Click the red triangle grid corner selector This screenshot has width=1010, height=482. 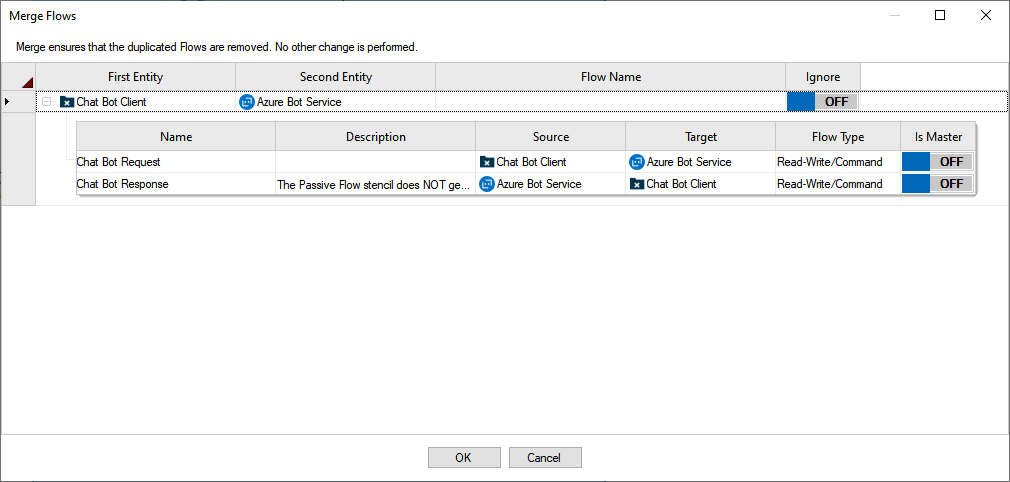tap(27, 82)
